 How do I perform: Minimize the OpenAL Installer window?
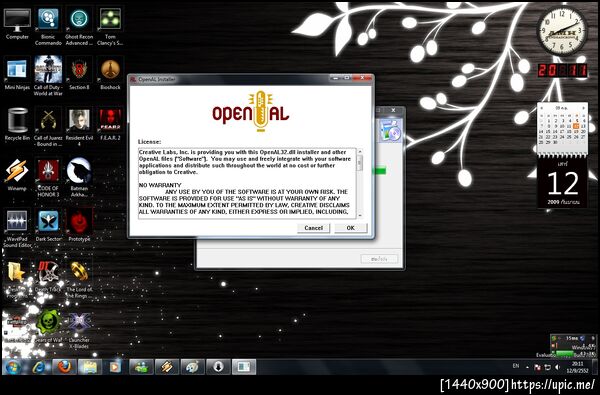tap(336, 78)
